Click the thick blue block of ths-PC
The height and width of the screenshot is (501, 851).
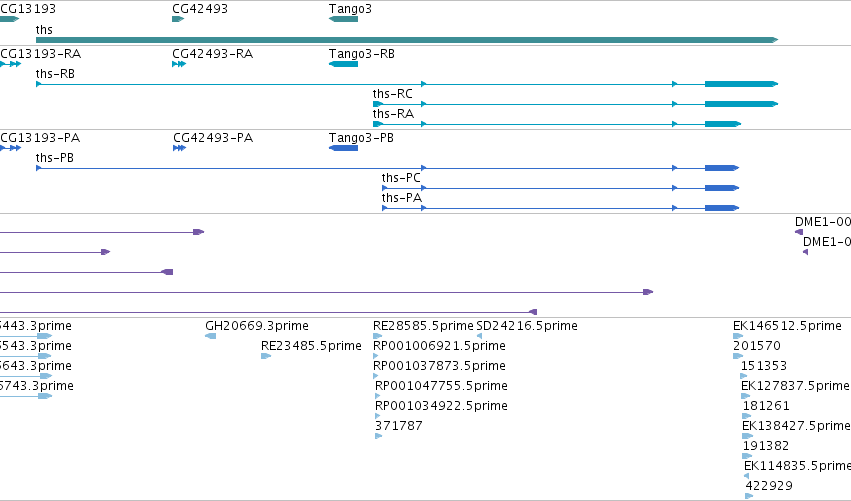(722, 188)
